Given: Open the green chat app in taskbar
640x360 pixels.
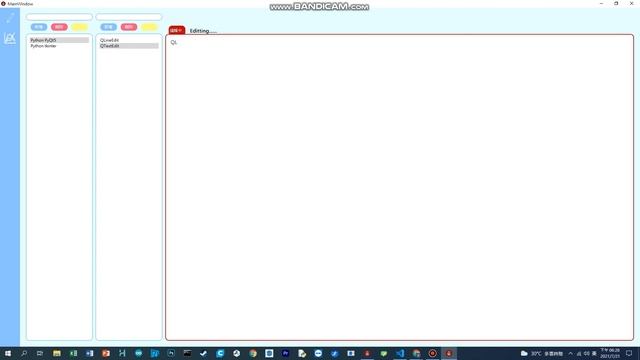Looking at the screenshot, I should pyautogui.click(x=384, y=353).
